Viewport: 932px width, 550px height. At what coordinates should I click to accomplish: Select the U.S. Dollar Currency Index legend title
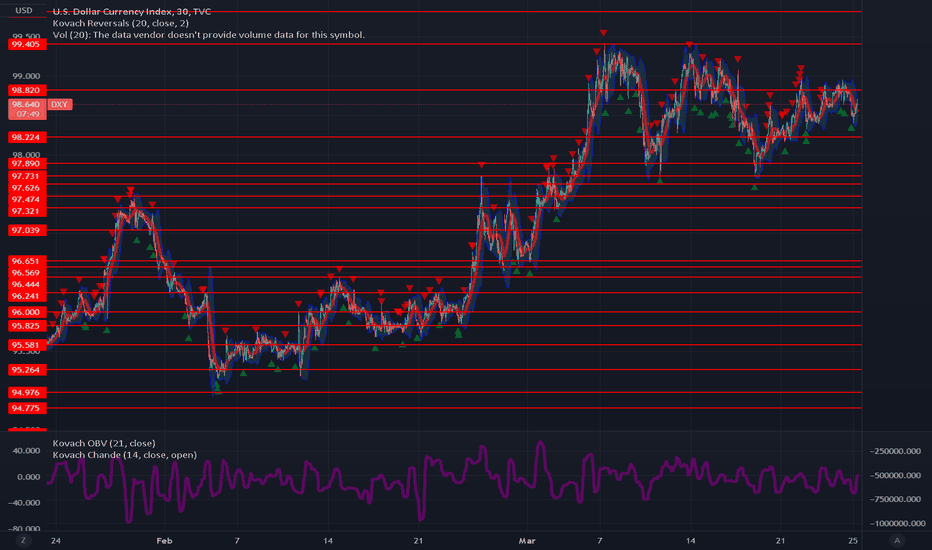click(x=132, y=11)
